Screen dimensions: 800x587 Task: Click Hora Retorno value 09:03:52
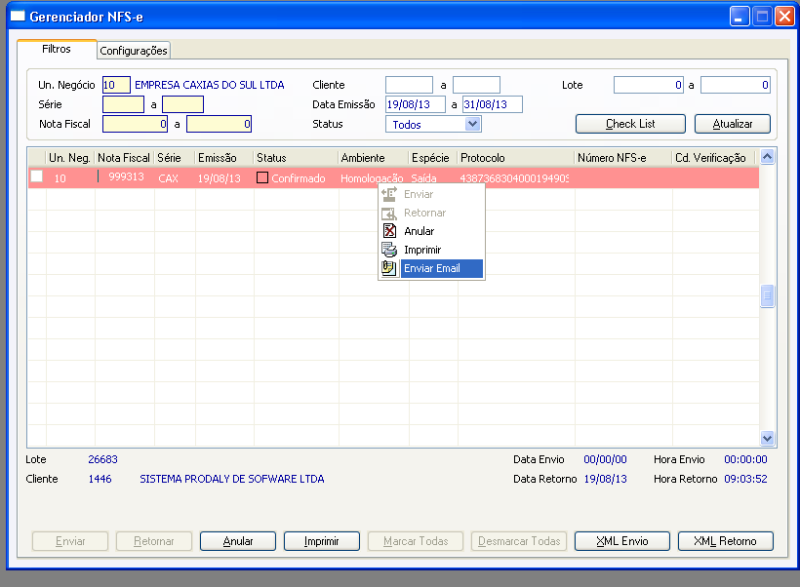pos(745,479)
